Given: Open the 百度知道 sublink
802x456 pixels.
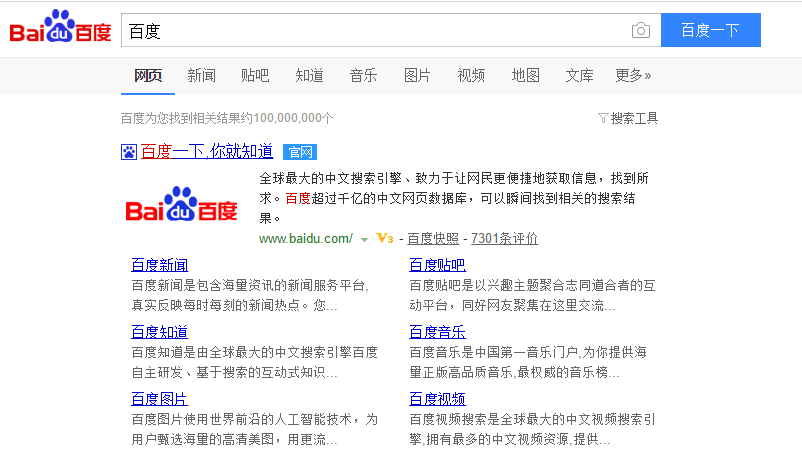Looking at the screenshot, I should [x=160, y=332].
